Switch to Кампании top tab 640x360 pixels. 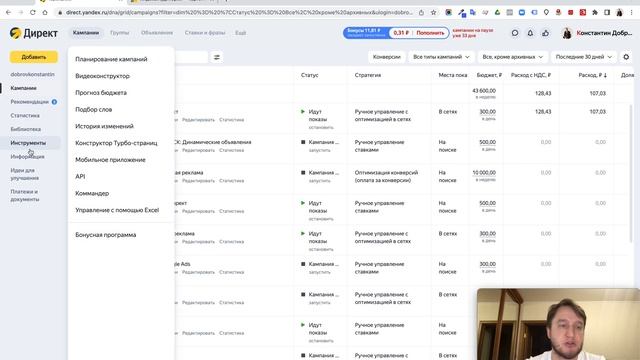click(86, 33)
